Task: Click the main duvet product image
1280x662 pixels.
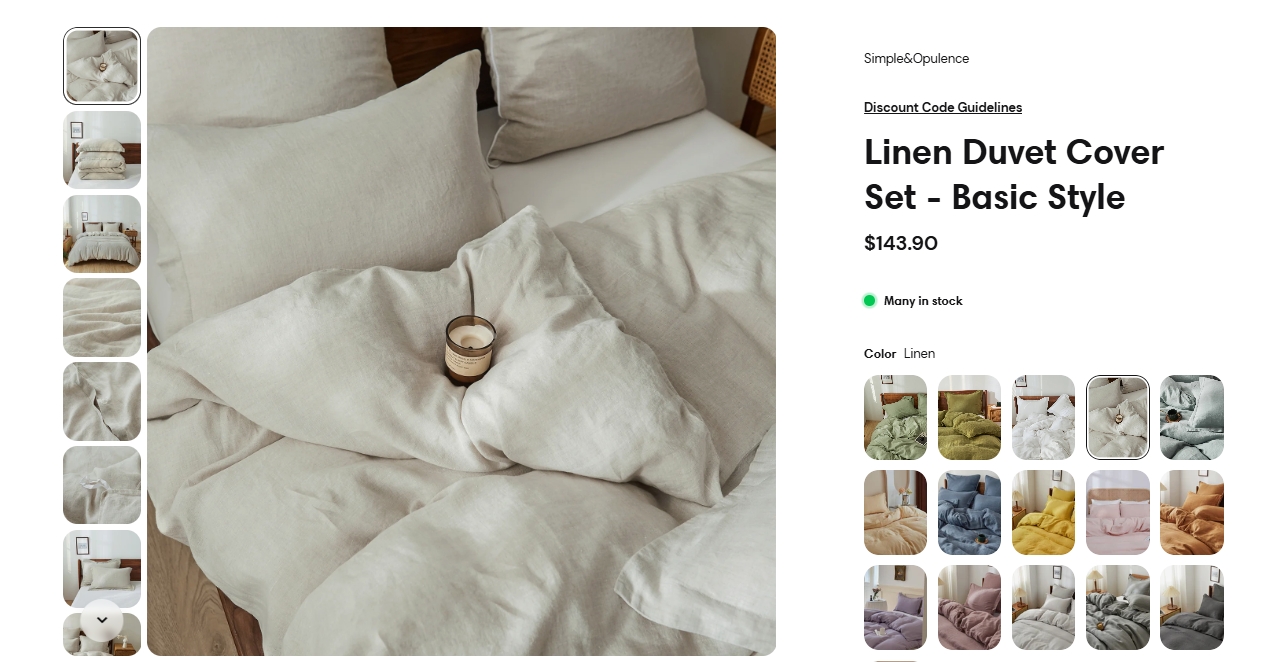Action: 461,341
